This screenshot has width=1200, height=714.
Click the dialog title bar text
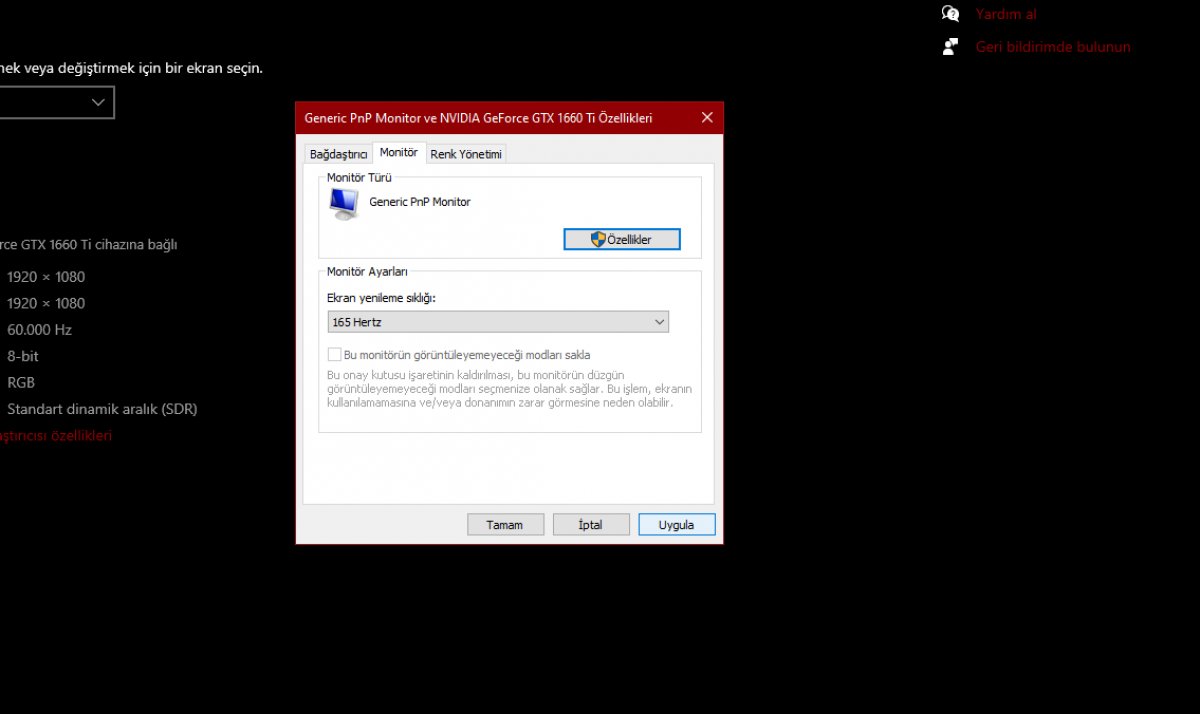(x=478, y=118)
